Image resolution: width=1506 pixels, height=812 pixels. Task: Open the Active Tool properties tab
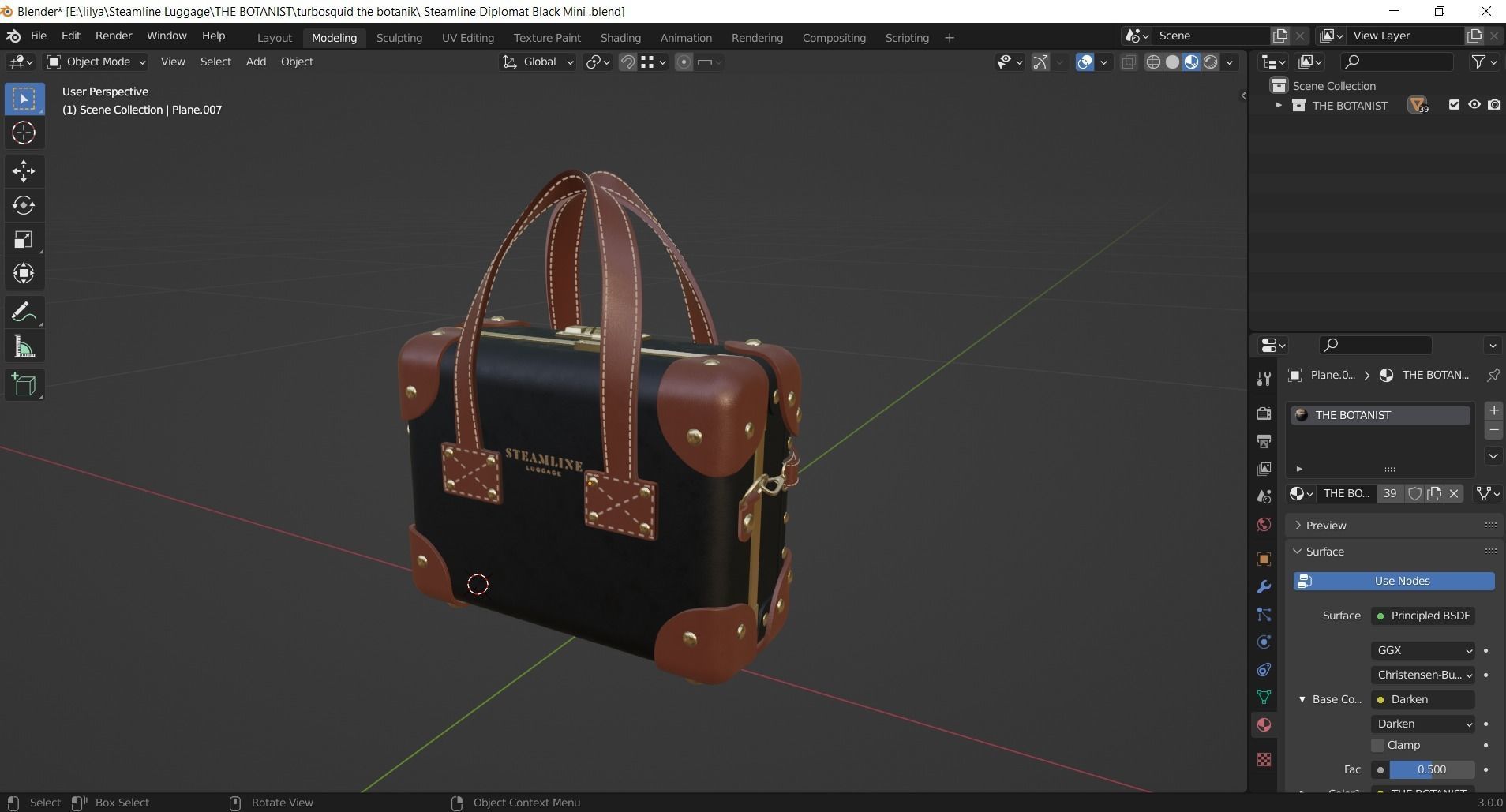pos(1264,380)
